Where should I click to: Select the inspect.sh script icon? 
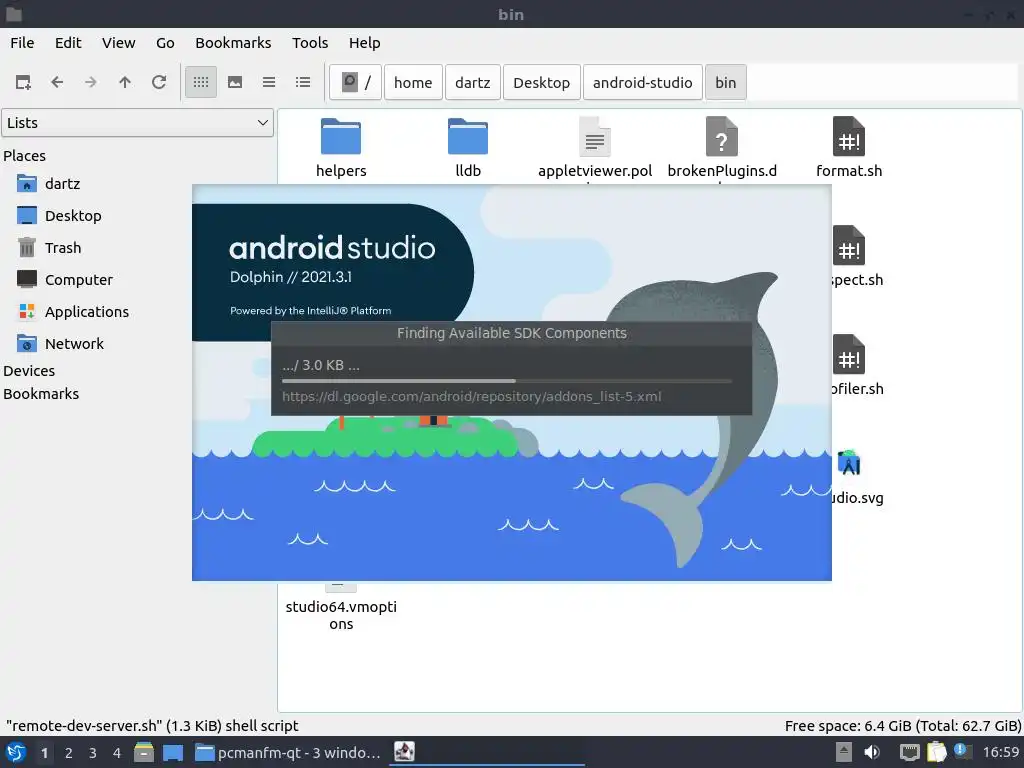(849, 246)
